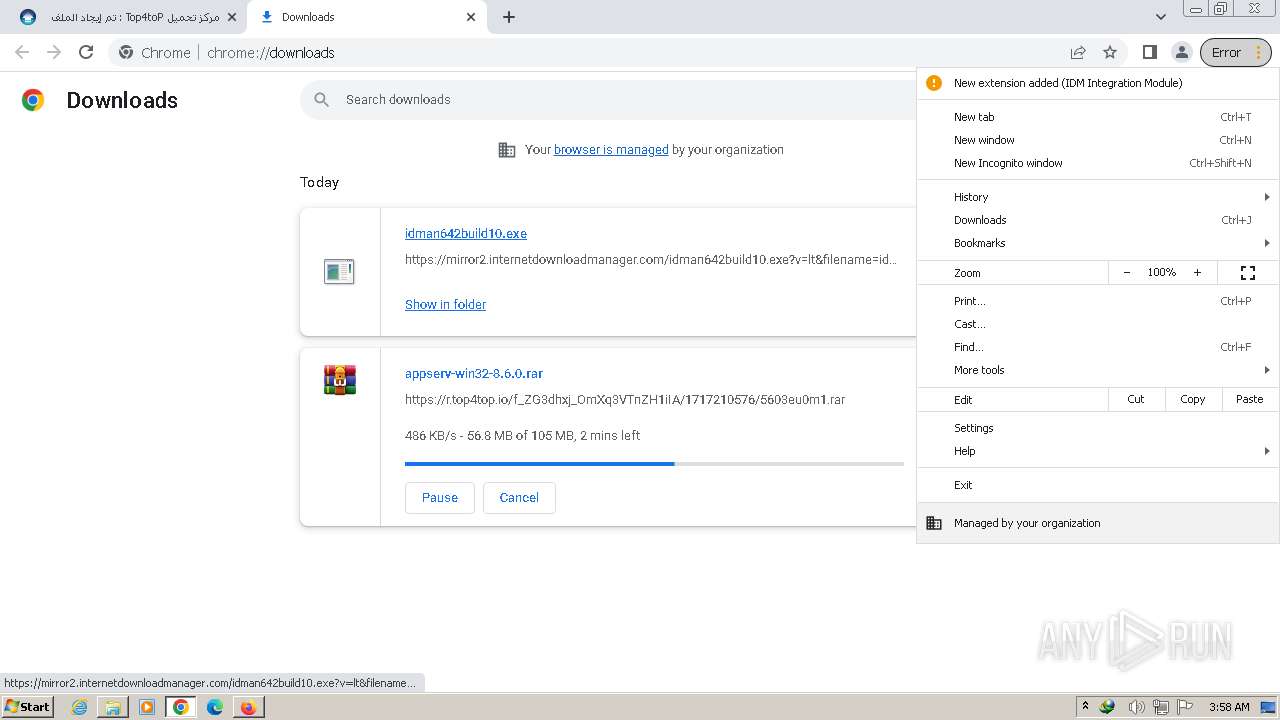The height and width of the screenshot is (720, 1280).
Task: Click Paste in Edit row
Action: pyautogui.click(x=1250, y=399)
